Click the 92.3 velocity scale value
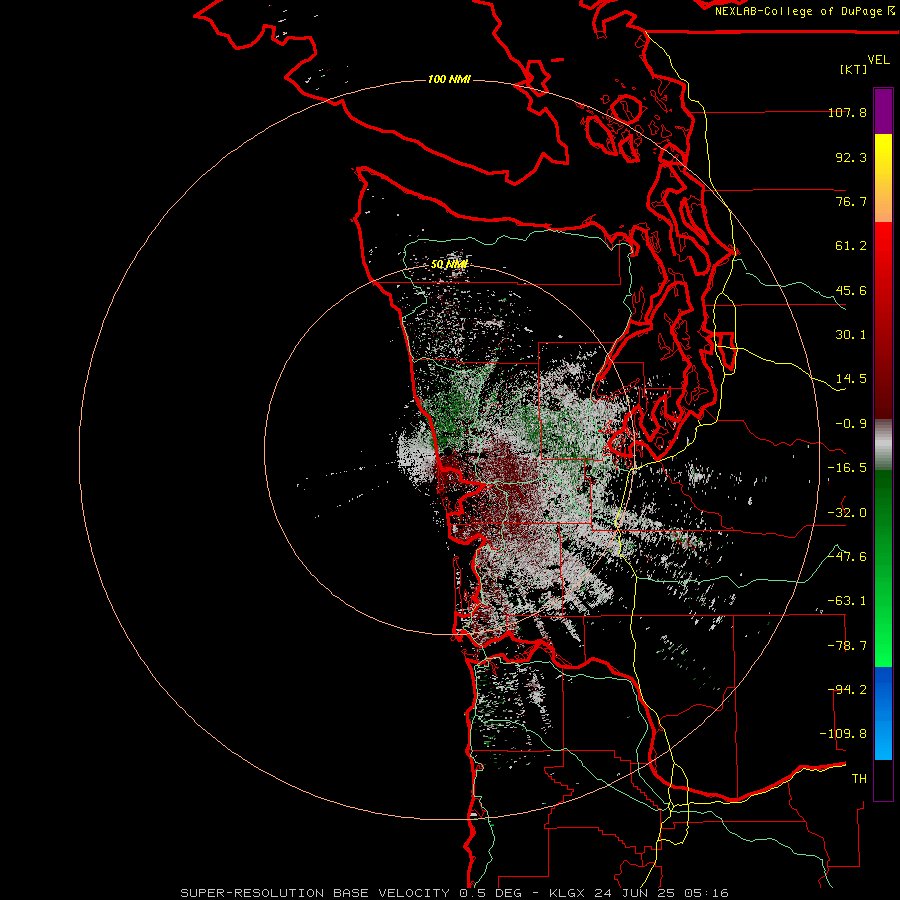The height and width of the screenshot is (900, 900). [x=851, y=157]
